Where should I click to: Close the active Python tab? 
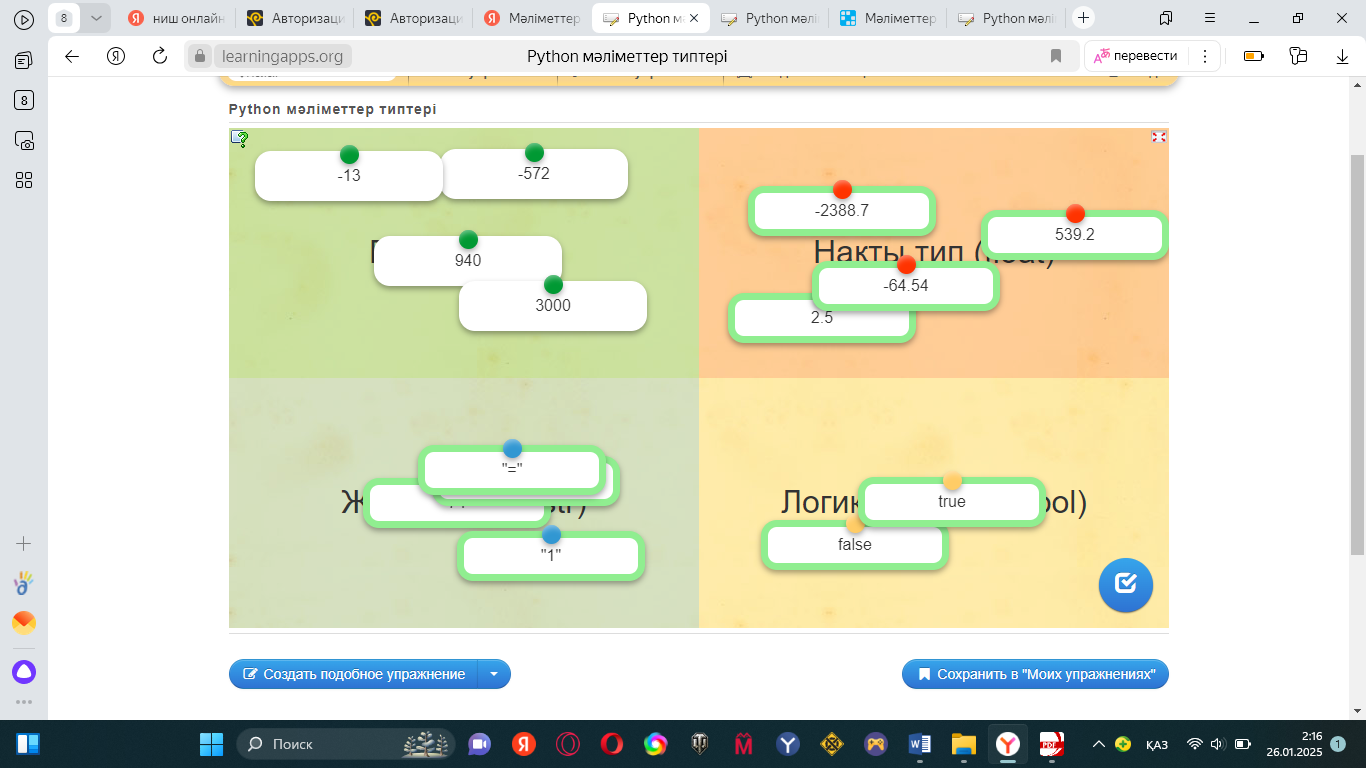point(694,18)
